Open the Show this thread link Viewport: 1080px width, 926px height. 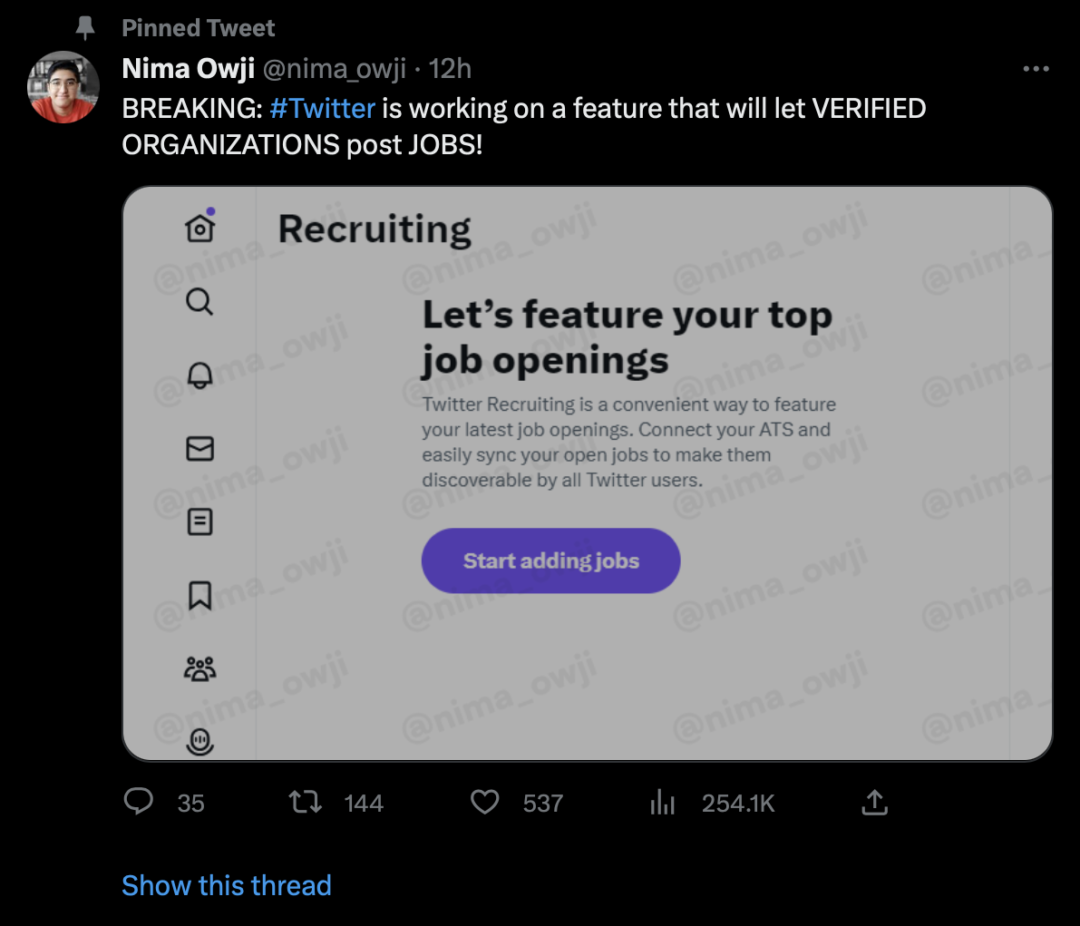[x=226, y=885]
